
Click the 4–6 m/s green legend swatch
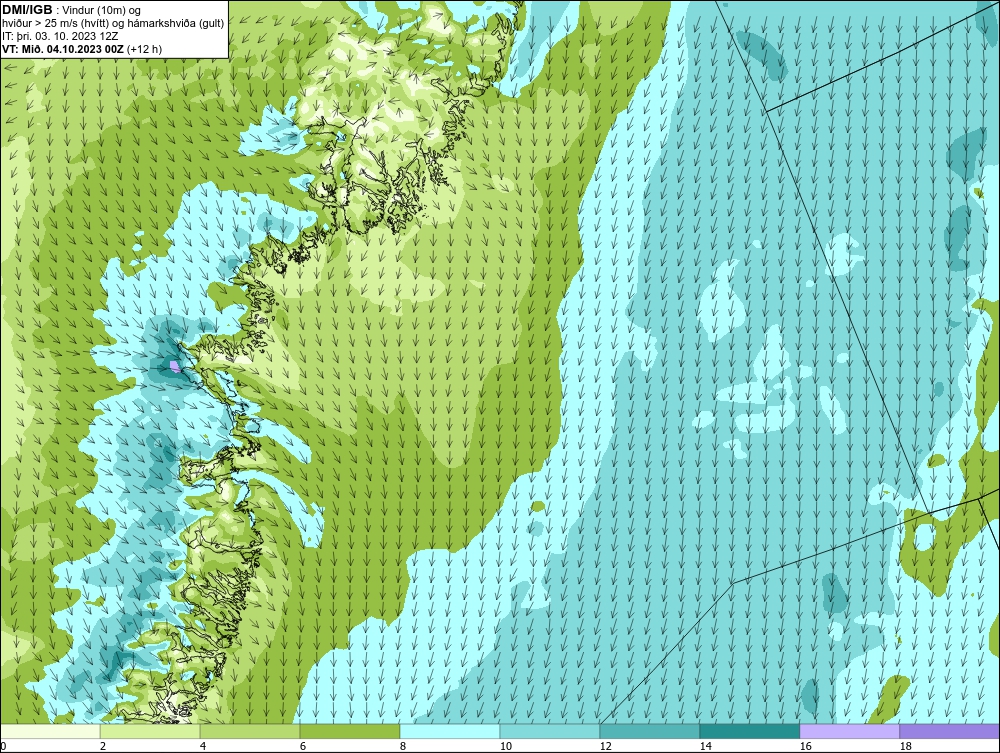pos(250,731)
